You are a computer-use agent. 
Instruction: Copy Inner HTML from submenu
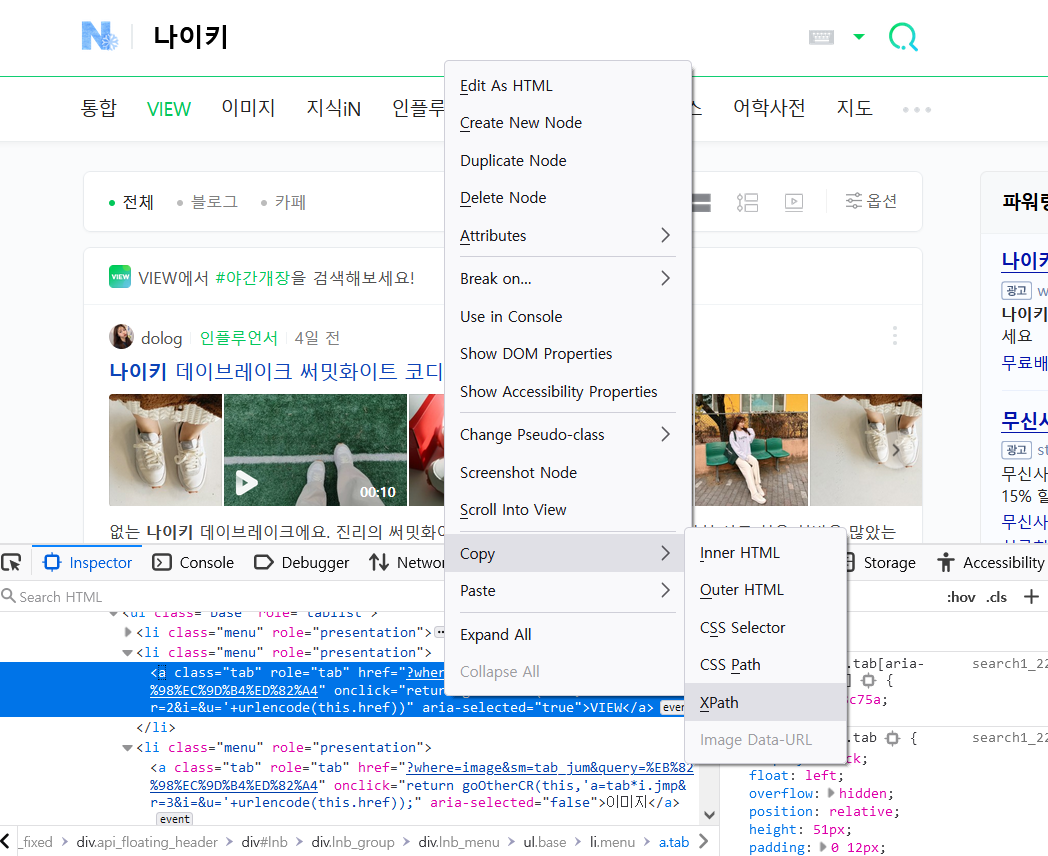tap(766, 553)
